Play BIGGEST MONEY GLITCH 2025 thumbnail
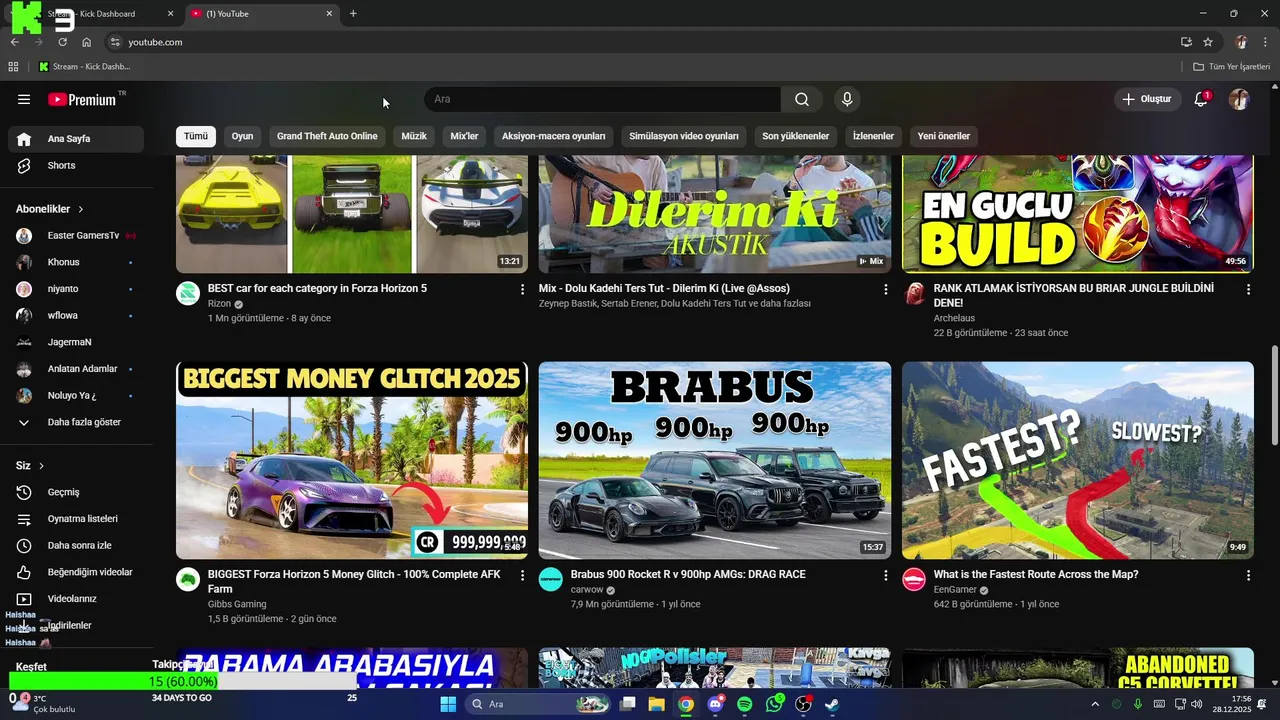Image resolution: width=1280 pixels, height=720 pixels. click(x=352, y=460)
